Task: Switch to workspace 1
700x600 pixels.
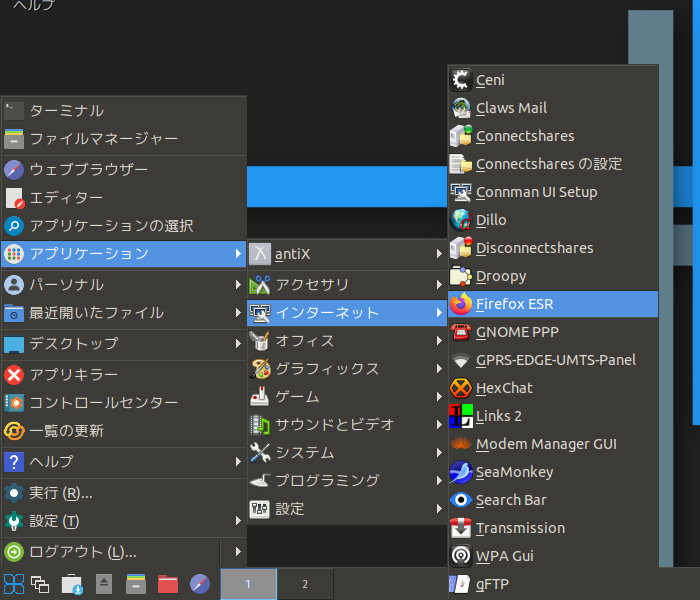Action: [248, 584]
